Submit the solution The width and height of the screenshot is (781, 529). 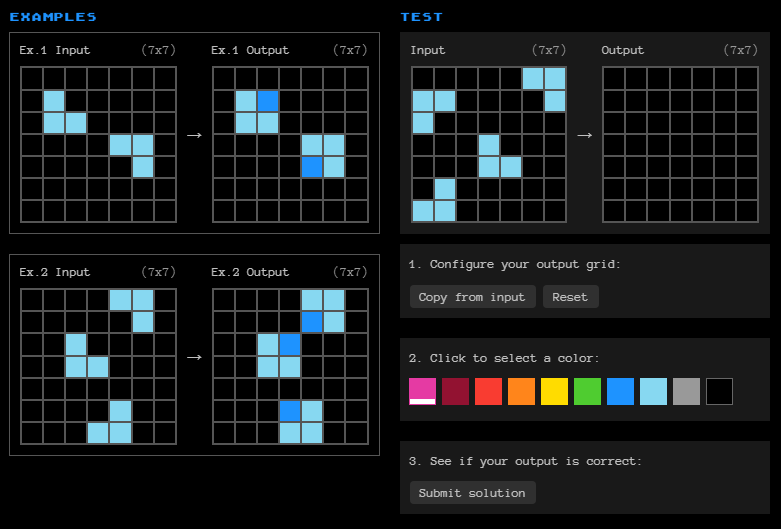point(472,493)
